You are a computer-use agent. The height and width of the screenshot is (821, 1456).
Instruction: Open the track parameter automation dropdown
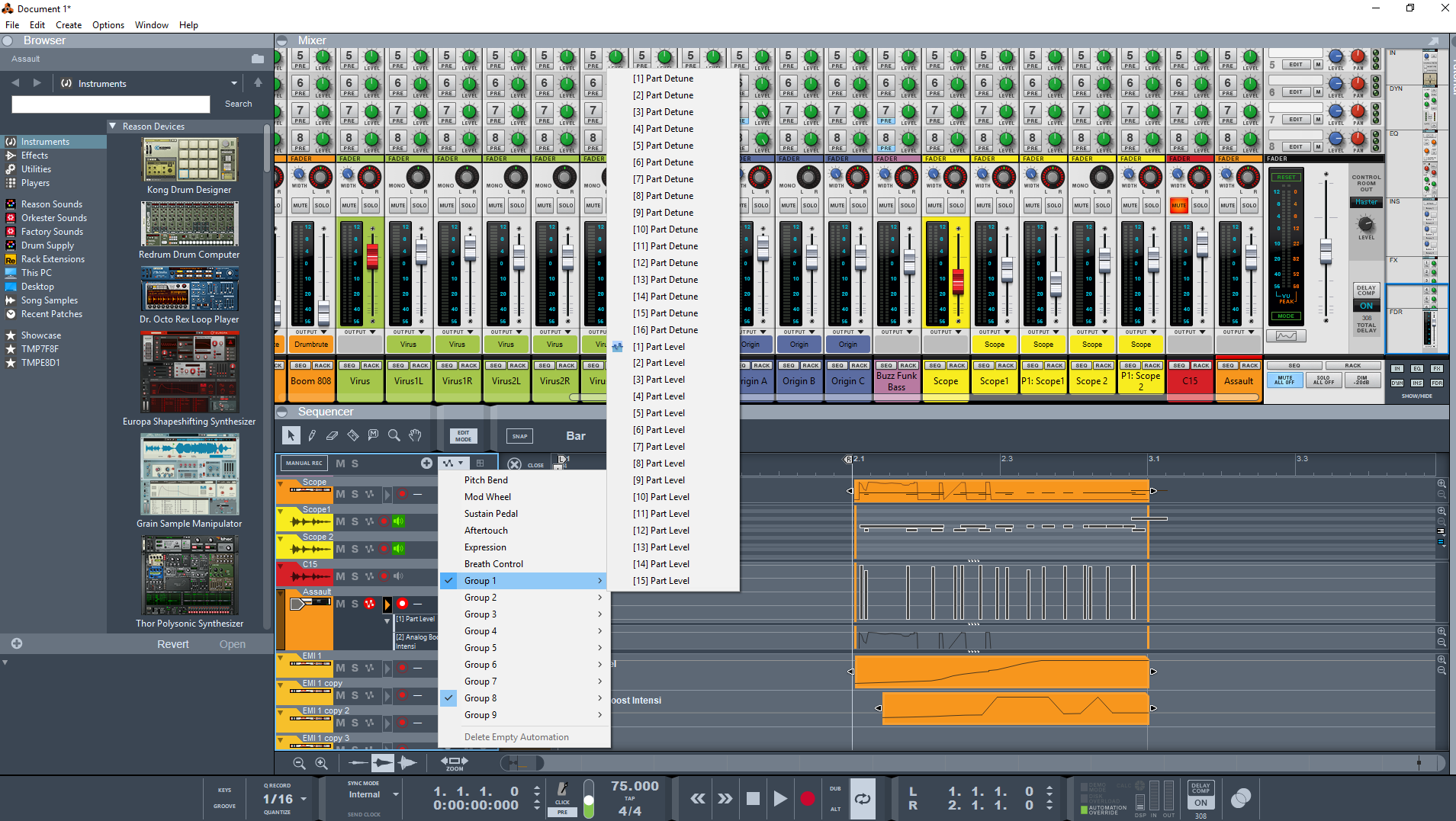click(453, 463)
